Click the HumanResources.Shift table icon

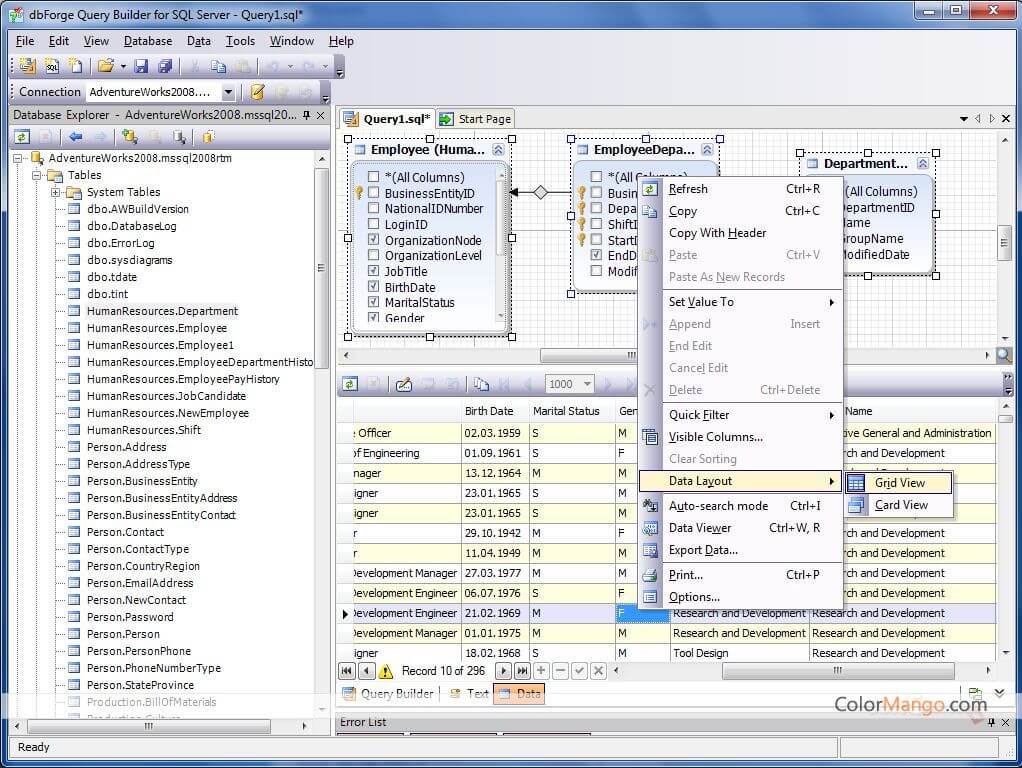[x=74, y=430]
